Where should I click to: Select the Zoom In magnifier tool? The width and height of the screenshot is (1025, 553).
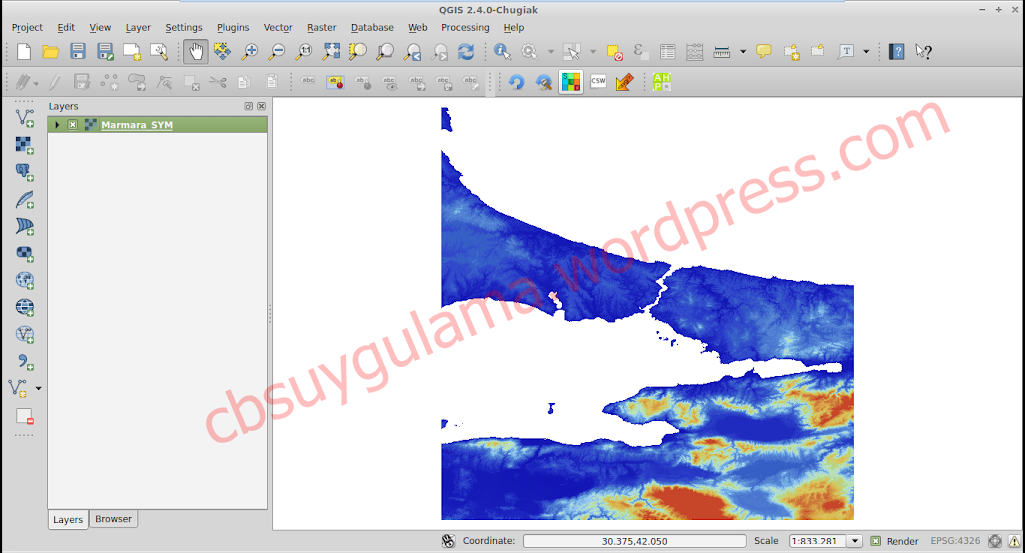[x=249, y=52]
